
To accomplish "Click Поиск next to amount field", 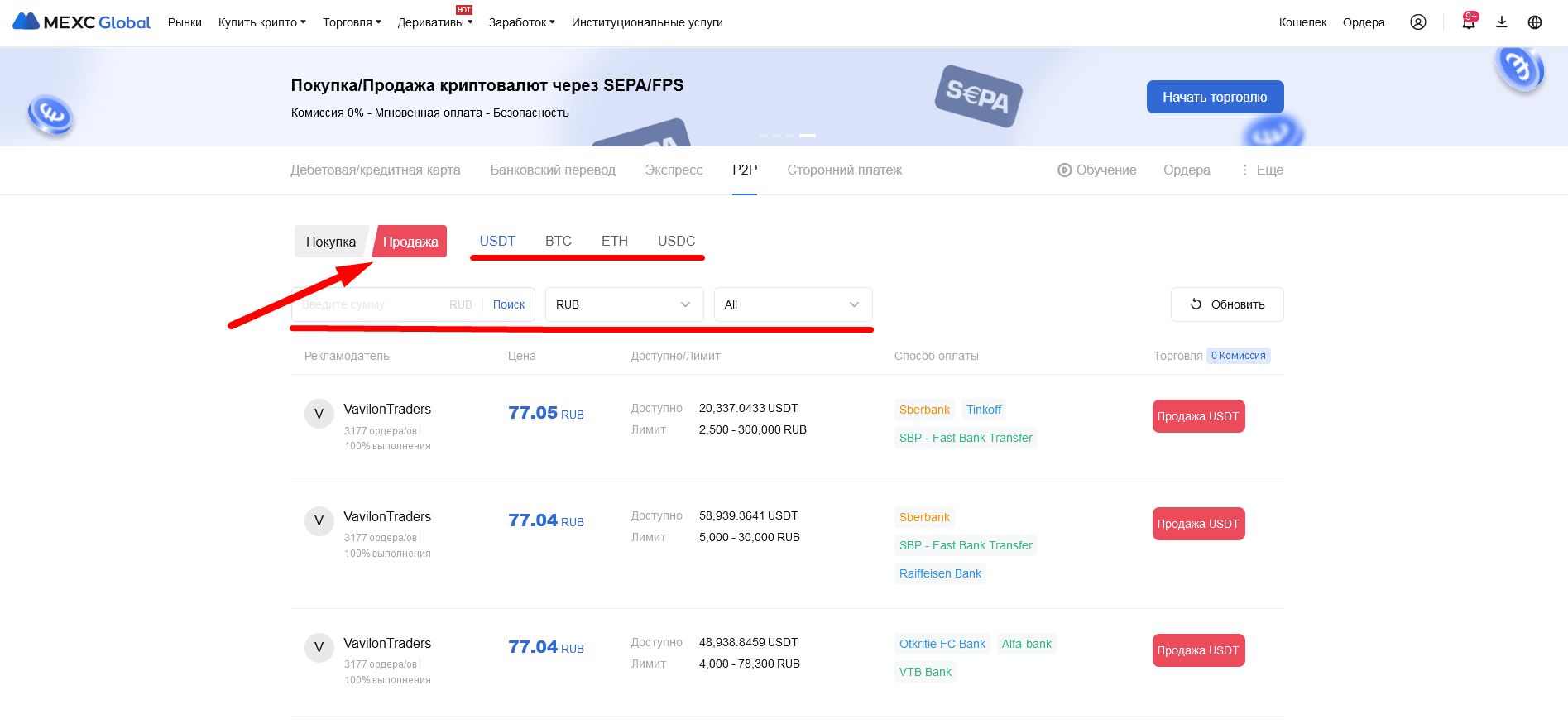I will [509, 304].
